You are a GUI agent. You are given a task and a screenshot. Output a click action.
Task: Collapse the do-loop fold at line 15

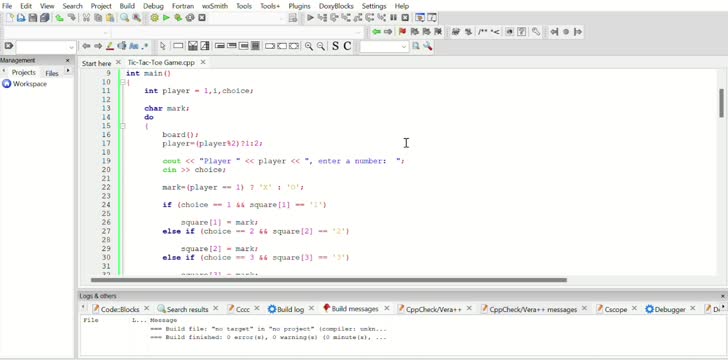pyautogui.click(x=123, y=126)
